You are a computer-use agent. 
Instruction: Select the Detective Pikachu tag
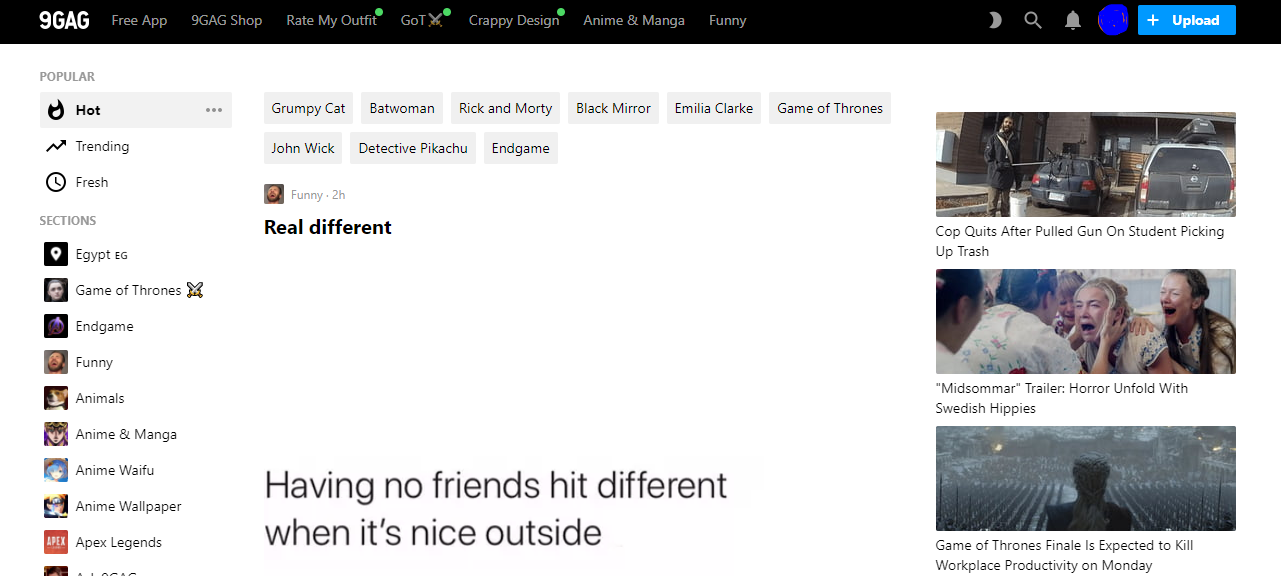[x=413, y=148]
